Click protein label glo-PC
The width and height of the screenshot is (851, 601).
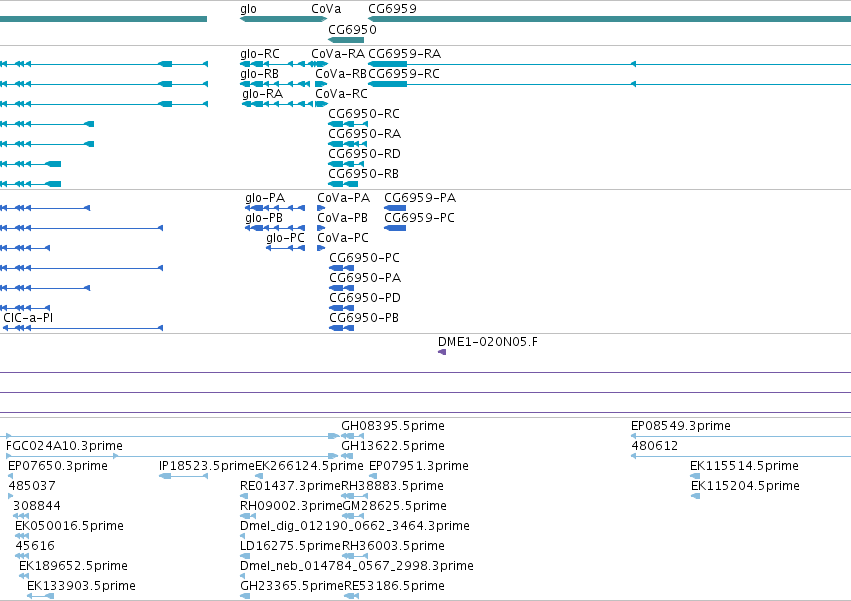[x=285, y=238]
